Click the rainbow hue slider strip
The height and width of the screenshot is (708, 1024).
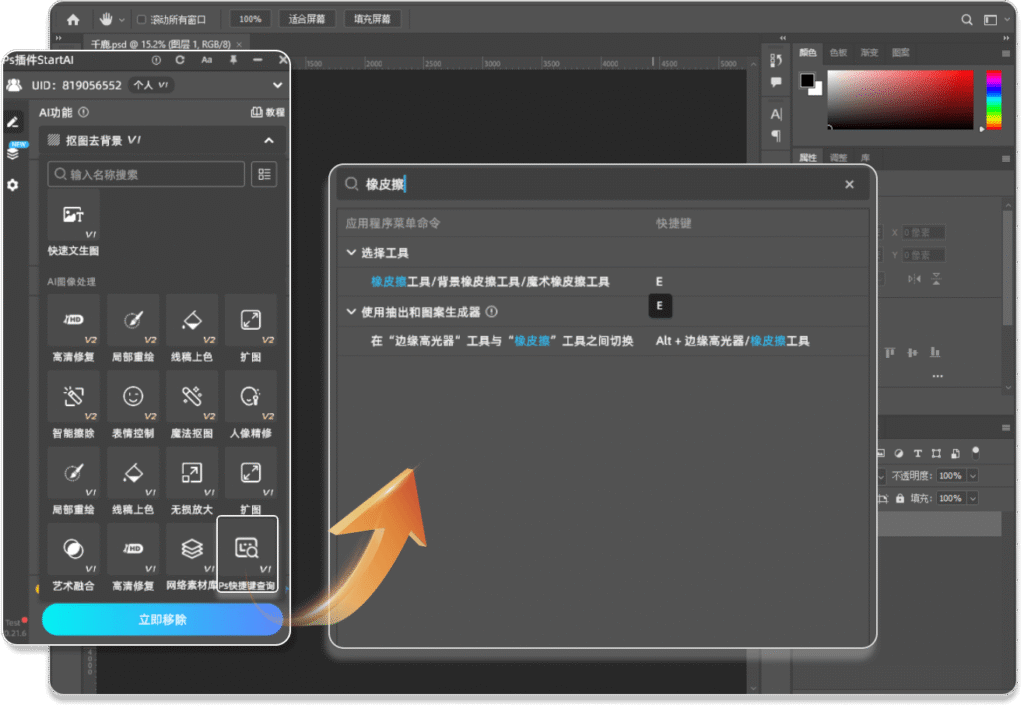(993, 99)
